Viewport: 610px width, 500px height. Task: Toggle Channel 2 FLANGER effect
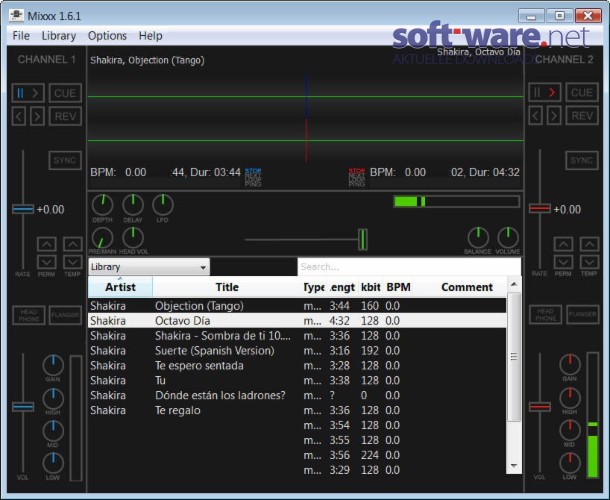pos(582,315)
